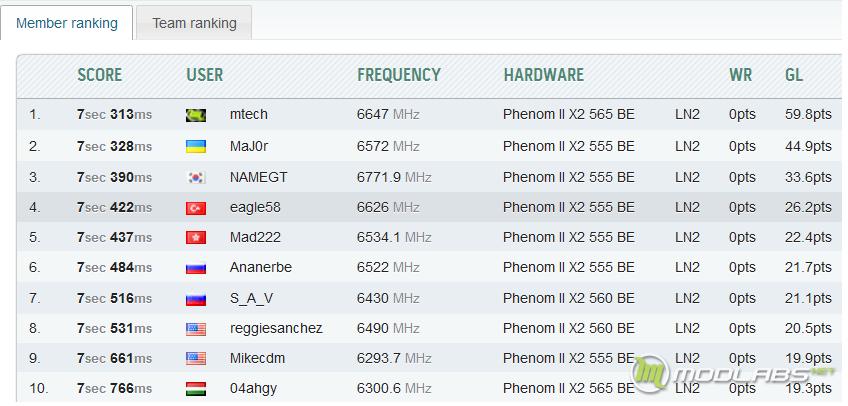Click the flag icon beside mtech

tap(196, 115)
